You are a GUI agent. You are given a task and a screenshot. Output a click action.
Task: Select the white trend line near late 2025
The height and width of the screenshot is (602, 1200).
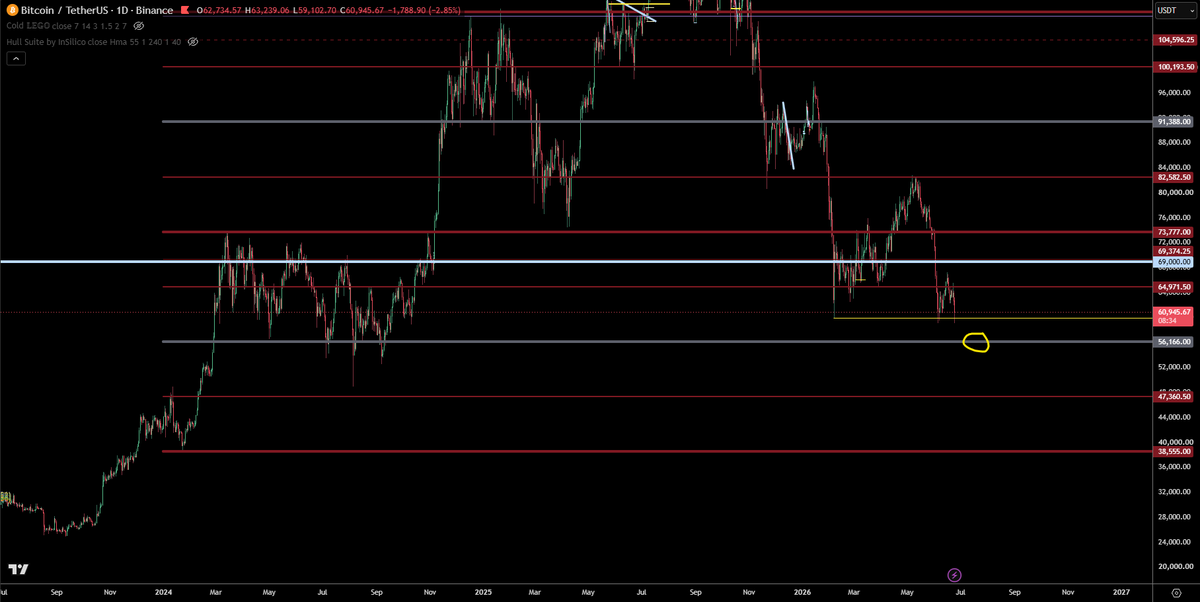pos(788,135)
